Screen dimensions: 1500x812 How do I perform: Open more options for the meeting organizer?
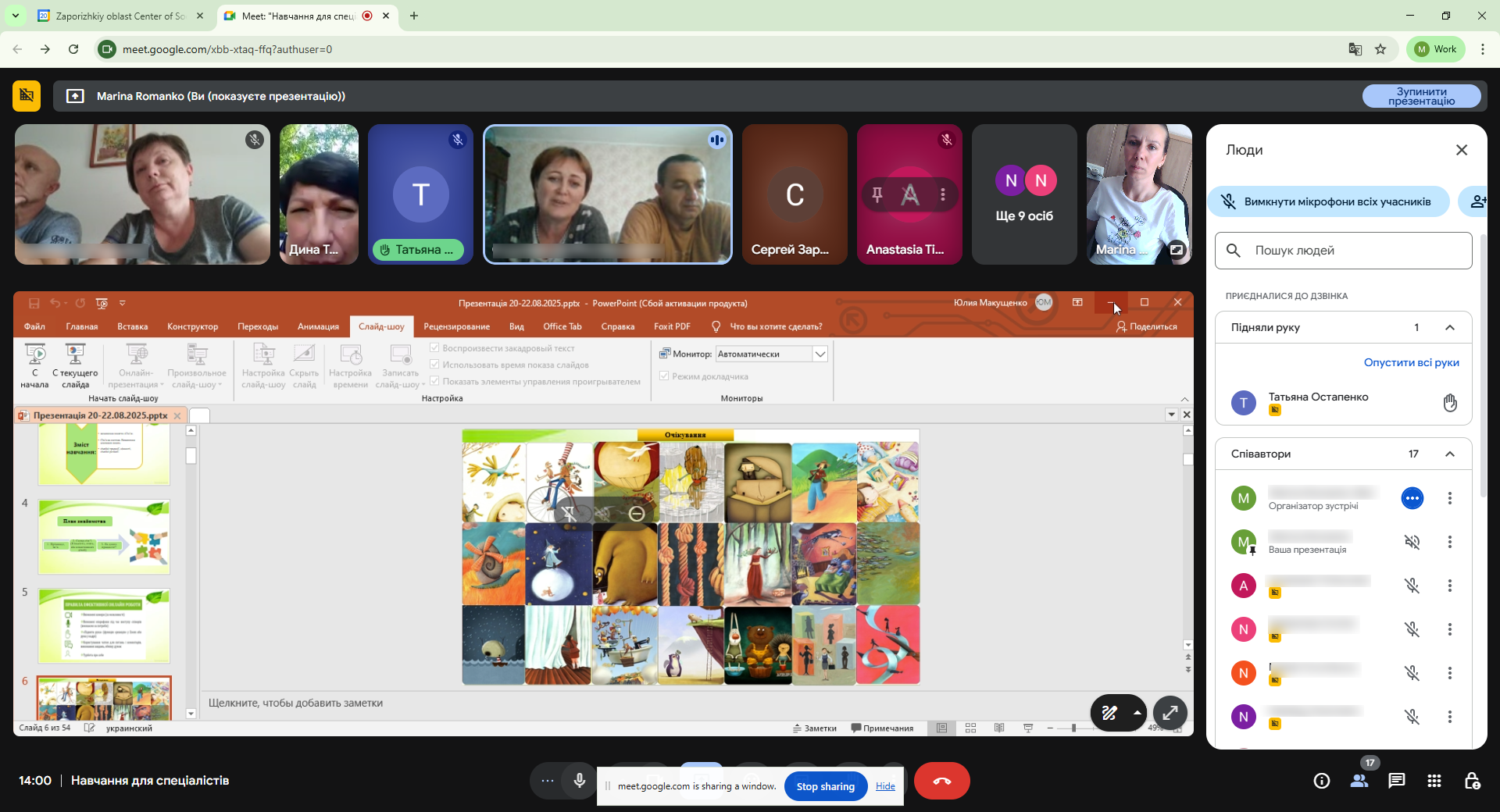tap(1450, 498)
